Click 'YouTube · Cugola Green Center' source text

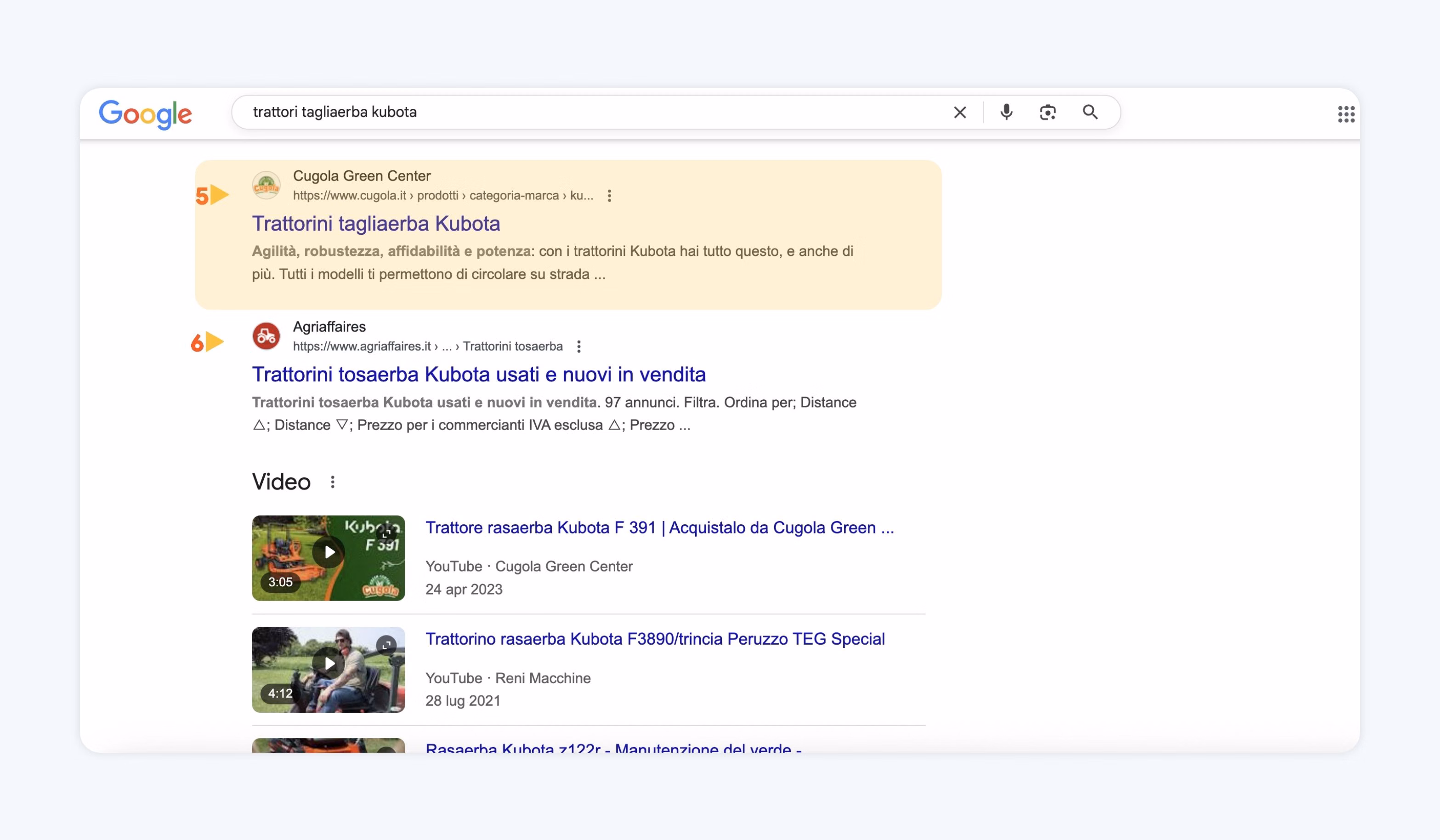[x=529, y=566]
